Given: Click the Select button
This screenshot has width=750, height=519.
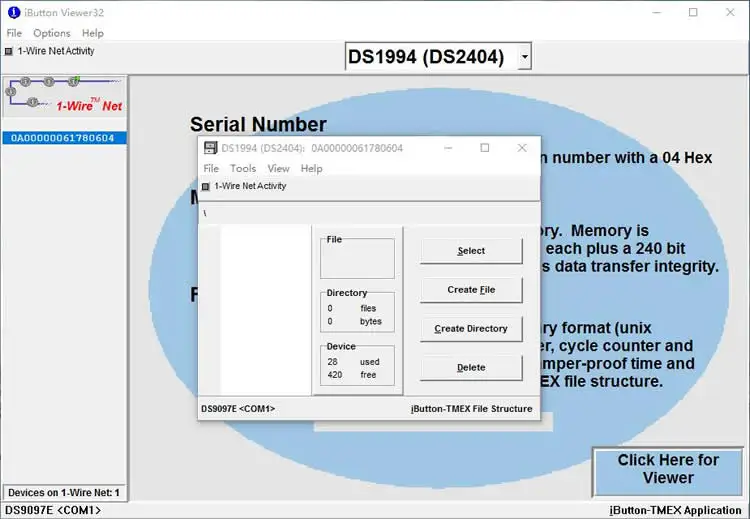Looking at the screenshot, I should (471, 251).
